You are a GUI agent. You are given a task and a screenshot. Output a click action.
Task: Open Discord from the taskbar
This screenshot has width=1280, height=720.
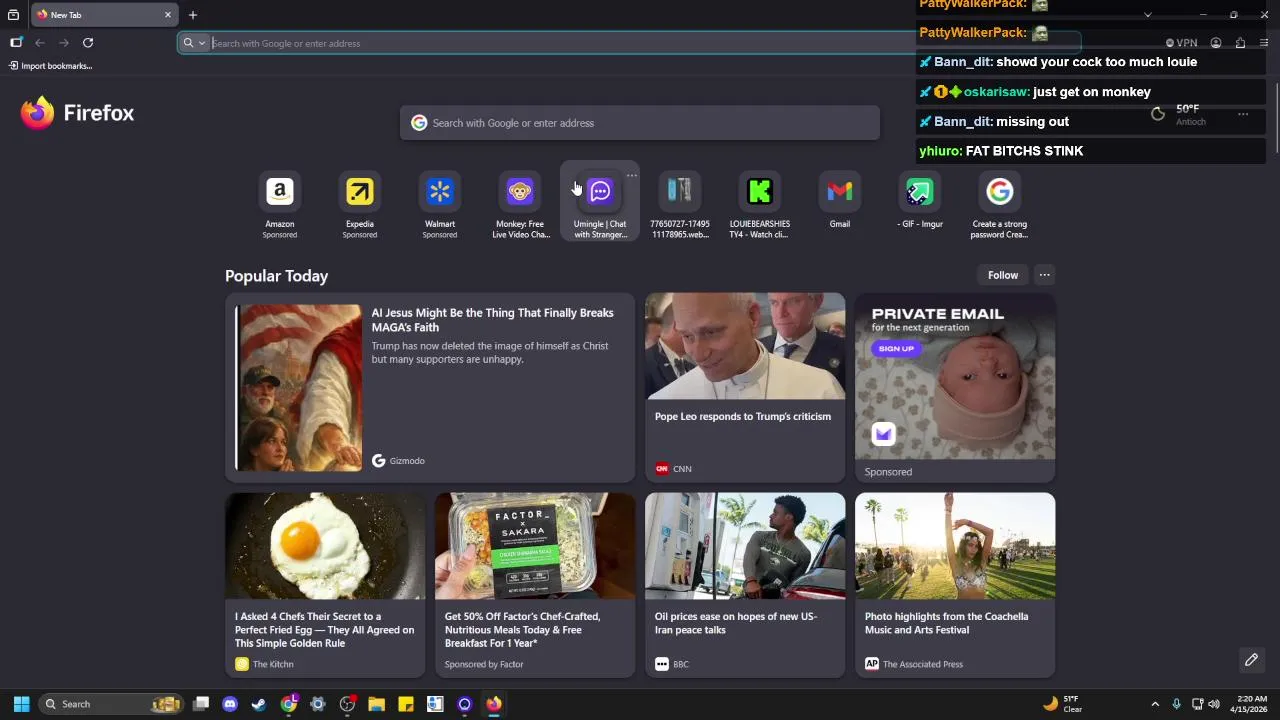pos(230,704)
